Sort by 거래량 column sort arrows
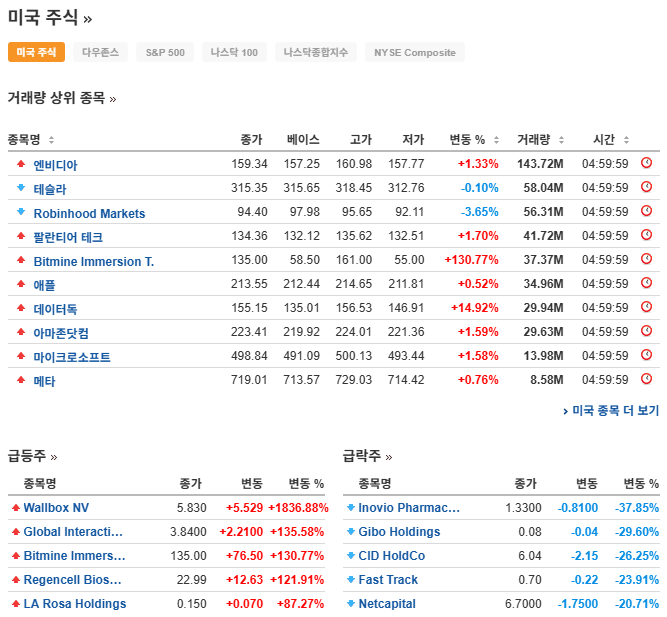This screenshot has height=617, width=667. click(561, 140)
